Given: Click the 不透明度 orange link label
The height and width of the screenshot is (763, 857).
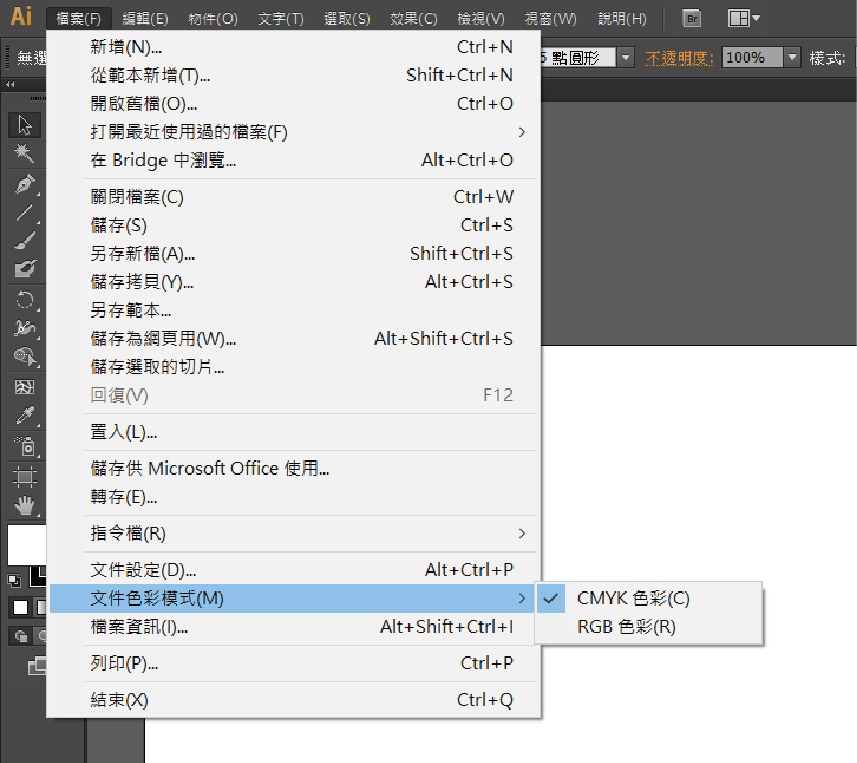Looking at the screenshot, I should [679, 58].
